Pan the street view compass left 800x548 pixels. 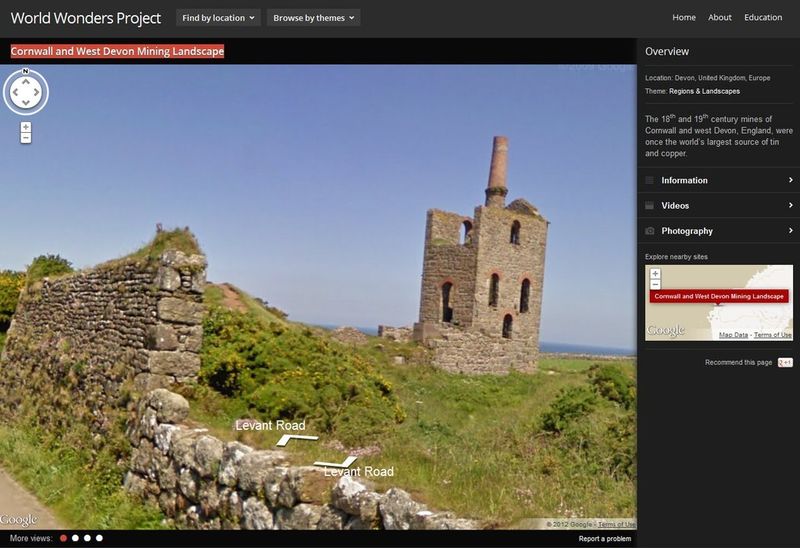pos(15,92)
